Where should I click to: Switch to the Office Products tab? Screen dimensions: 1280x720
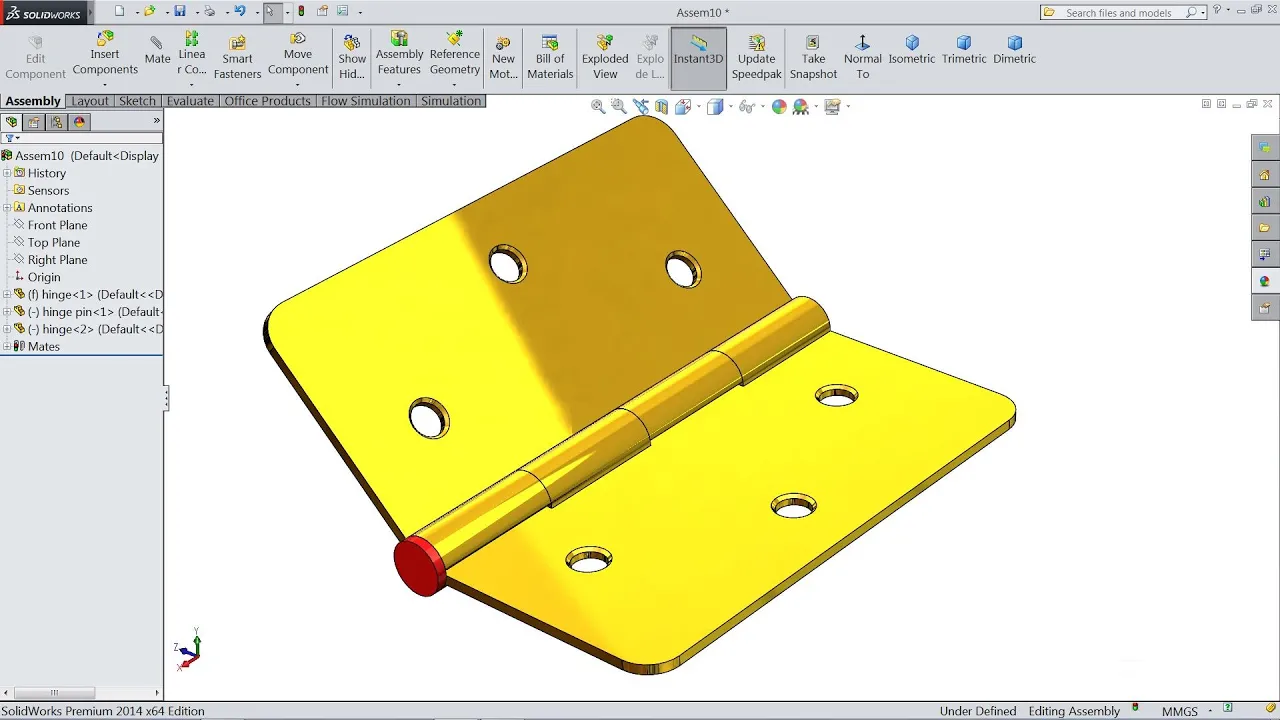[x=267, y=101]
